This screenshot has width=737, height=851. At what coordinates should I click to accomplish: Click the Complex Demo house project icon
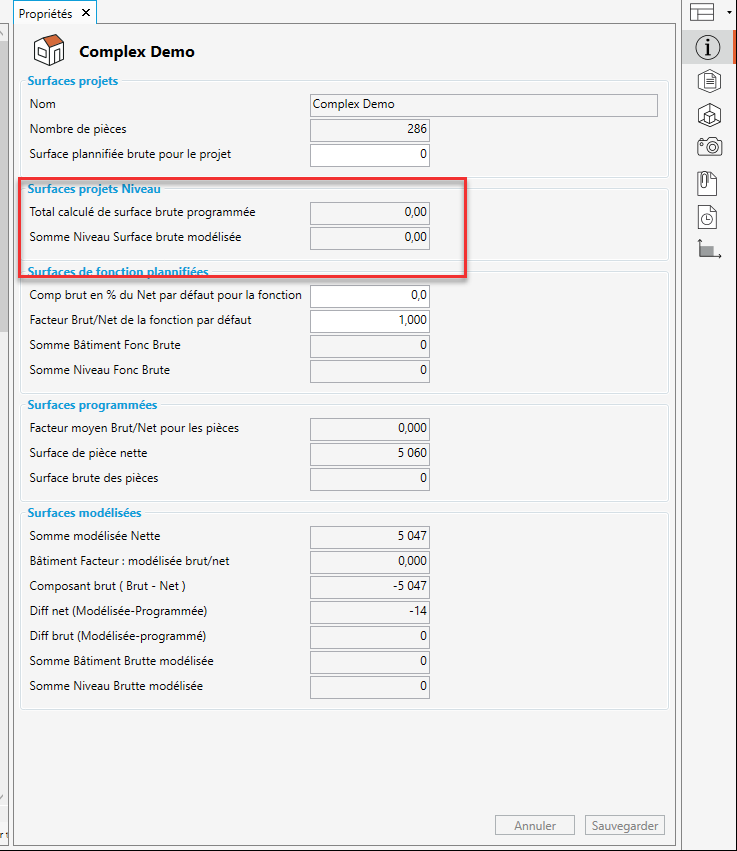click(x=49, y=50)
